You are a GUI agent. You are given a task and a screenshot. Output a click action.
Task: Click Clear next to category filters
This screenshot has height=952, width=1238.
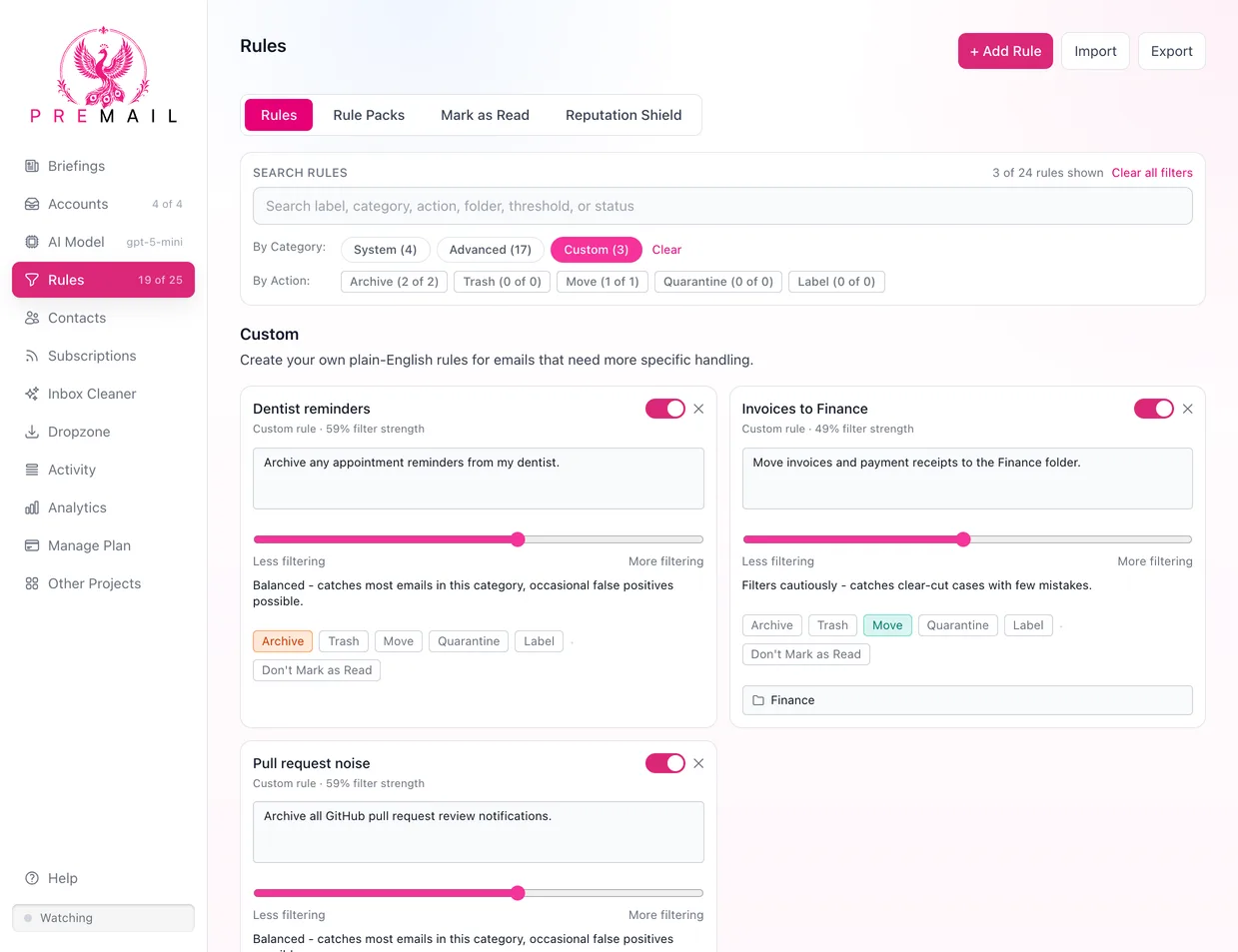[666, 250]
